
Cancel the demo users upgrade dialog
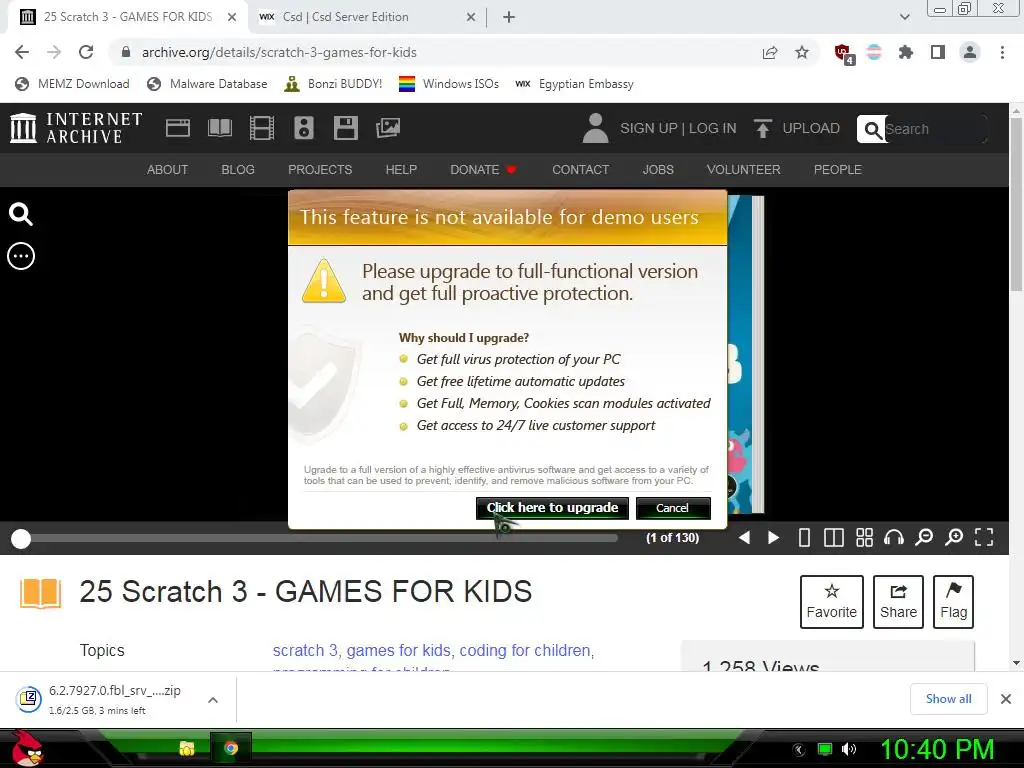pos(673,508)
